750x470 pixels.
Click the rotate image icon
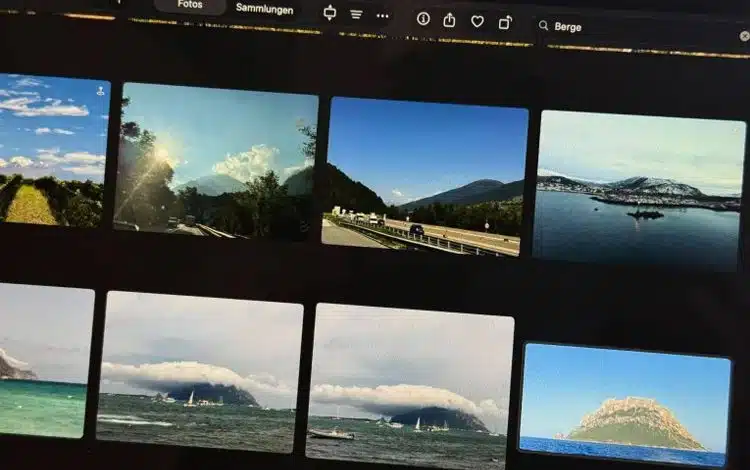pos(505,22)
